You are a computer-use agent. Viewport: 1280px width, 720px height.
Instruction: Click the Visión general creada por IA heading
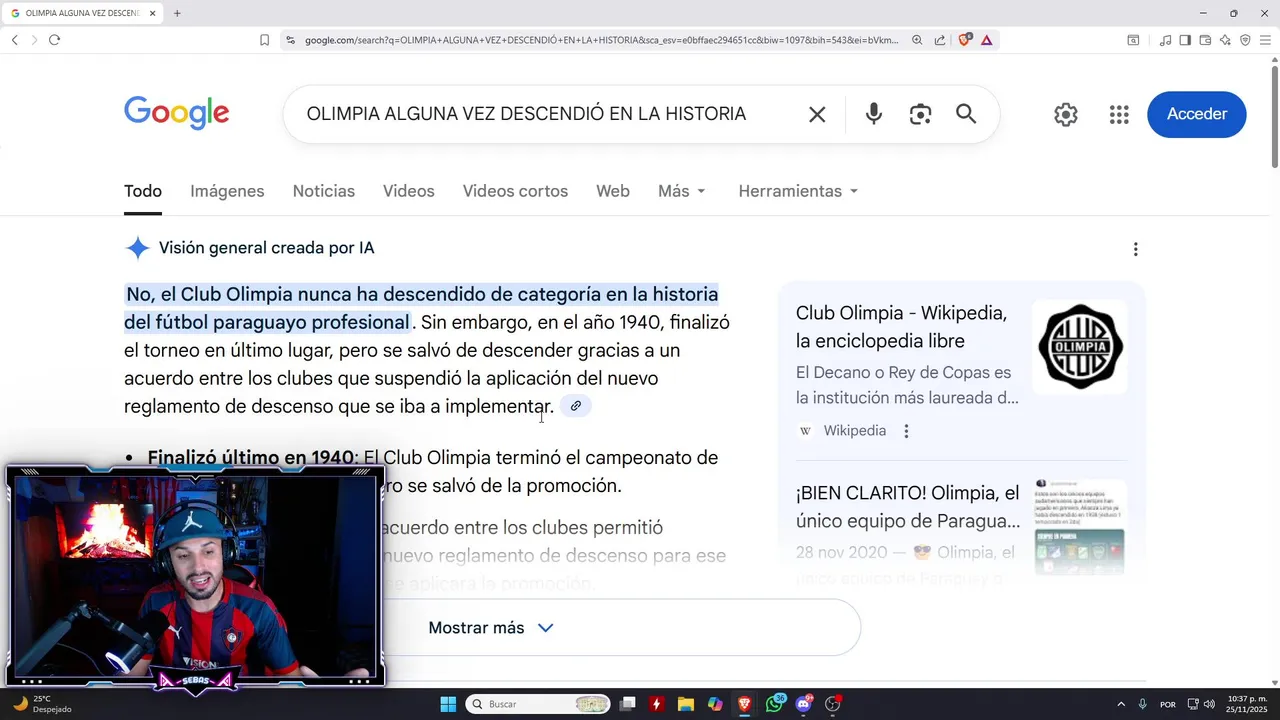click(266, 248)
